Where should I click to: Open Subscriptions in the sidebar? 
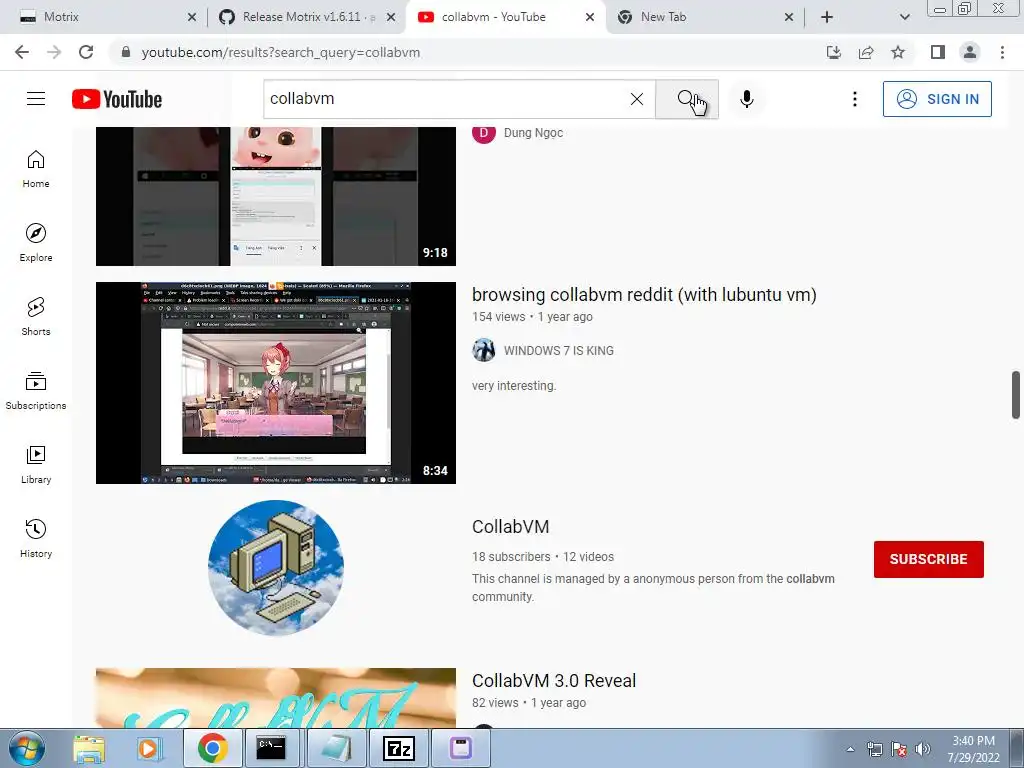[x=36, y=391]
